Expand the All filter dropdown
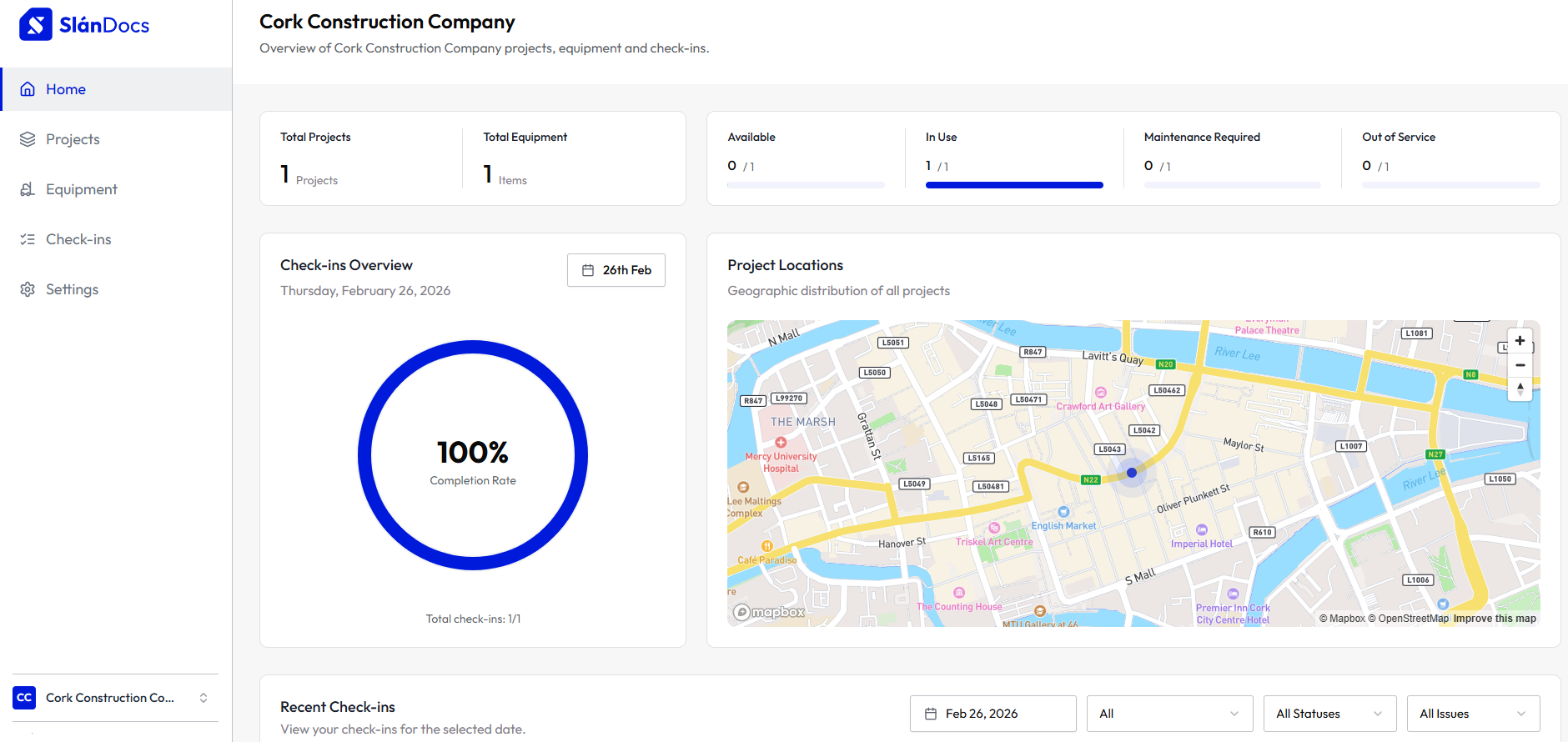The width and height of the screenshot is (1568, 742). (x=1169, y=714)
